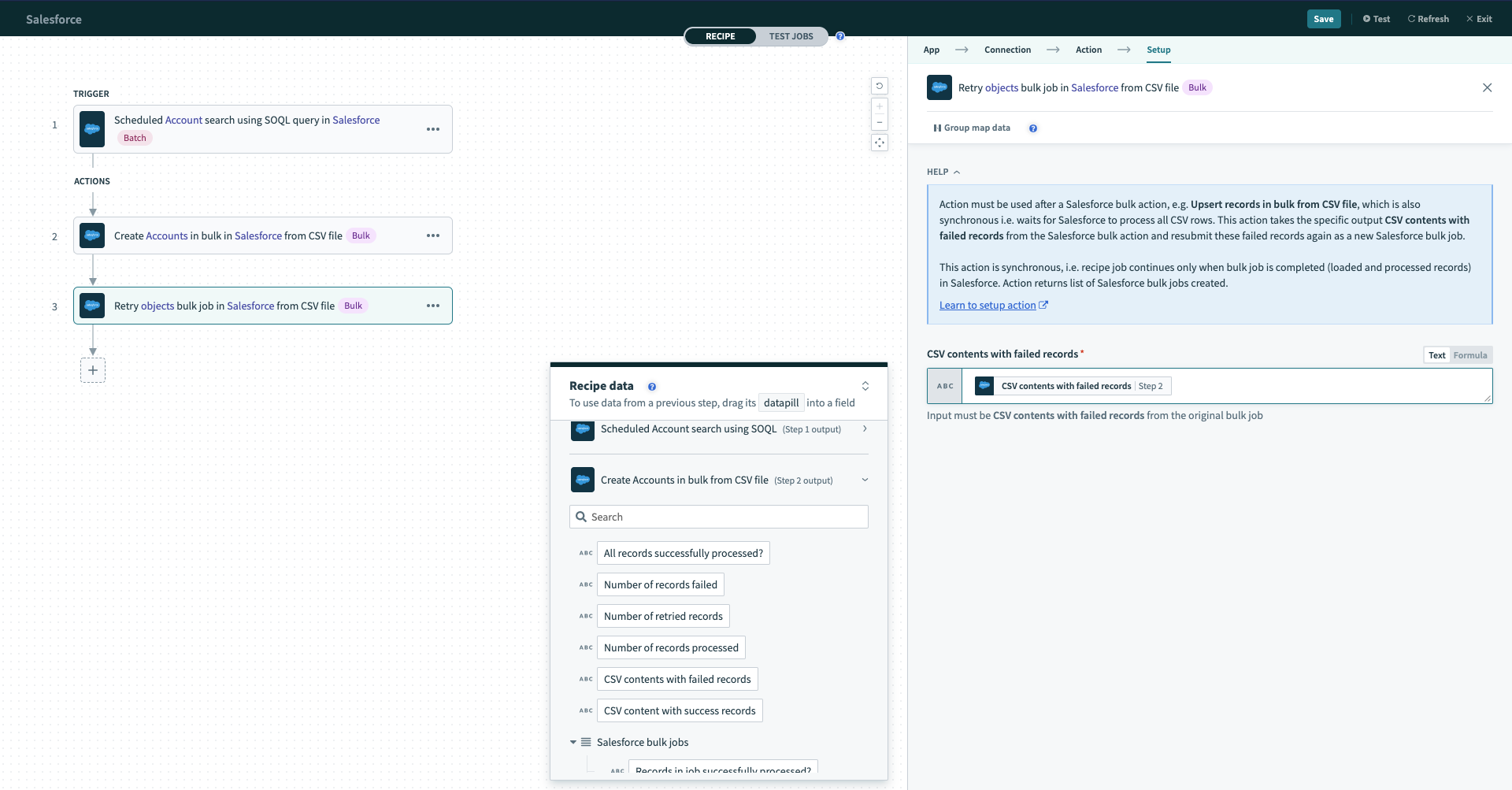This screenshot has width=1512, height=790.
Task: Expand the Scheduled Account search Step 1 output
Action: (x=864, y=429)
